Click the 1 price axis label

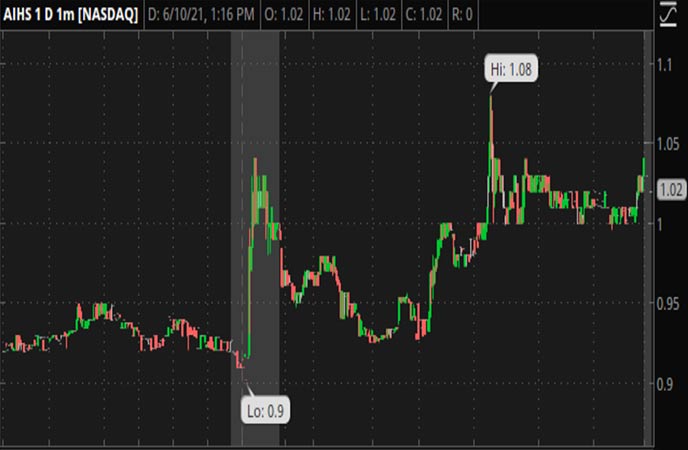pyautogui.click(x=659, y=225)
